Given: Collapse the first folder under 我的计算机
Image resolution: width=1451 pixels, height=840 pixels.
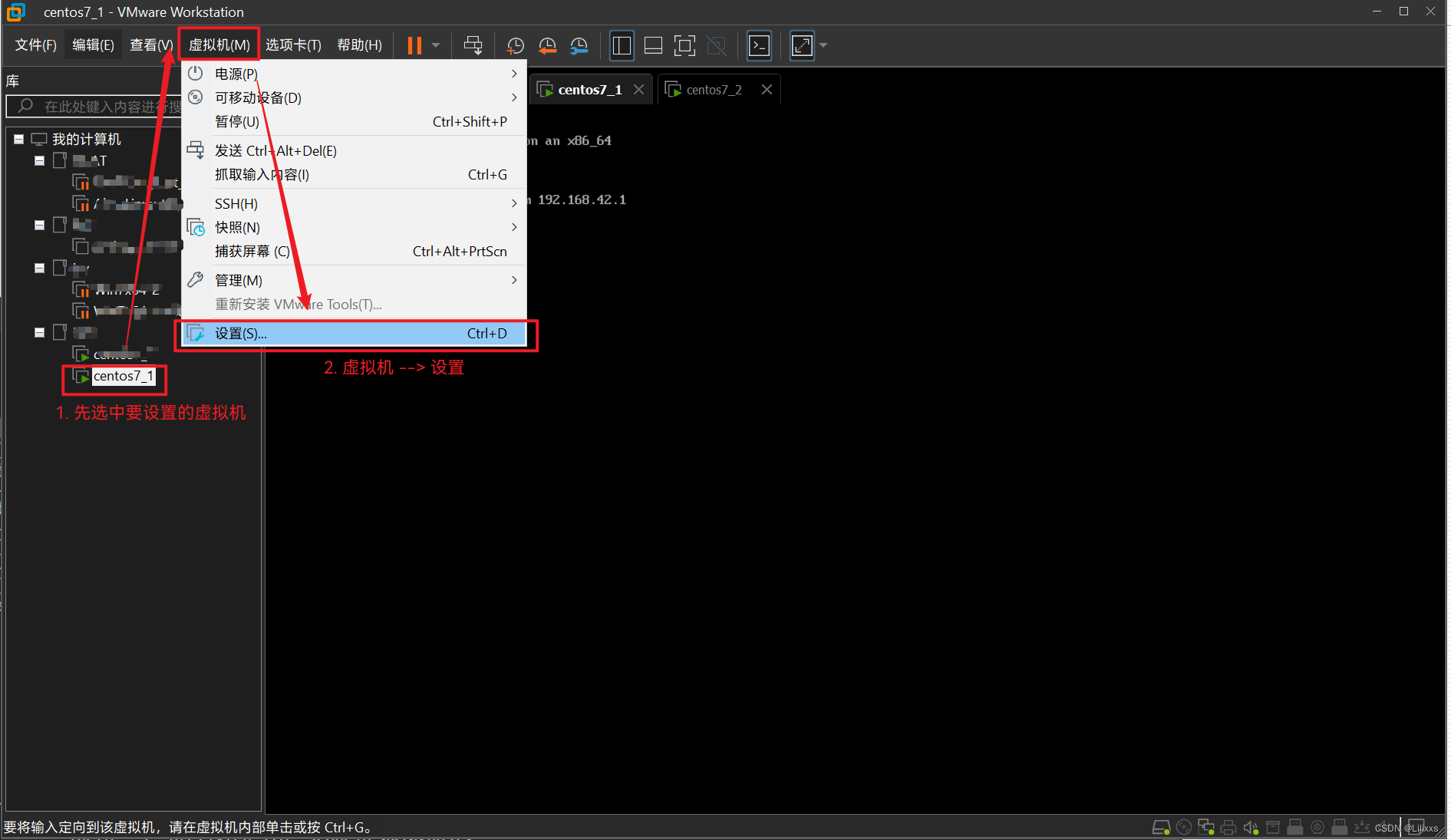Looking at the screenshot, I should pos(39,160).
